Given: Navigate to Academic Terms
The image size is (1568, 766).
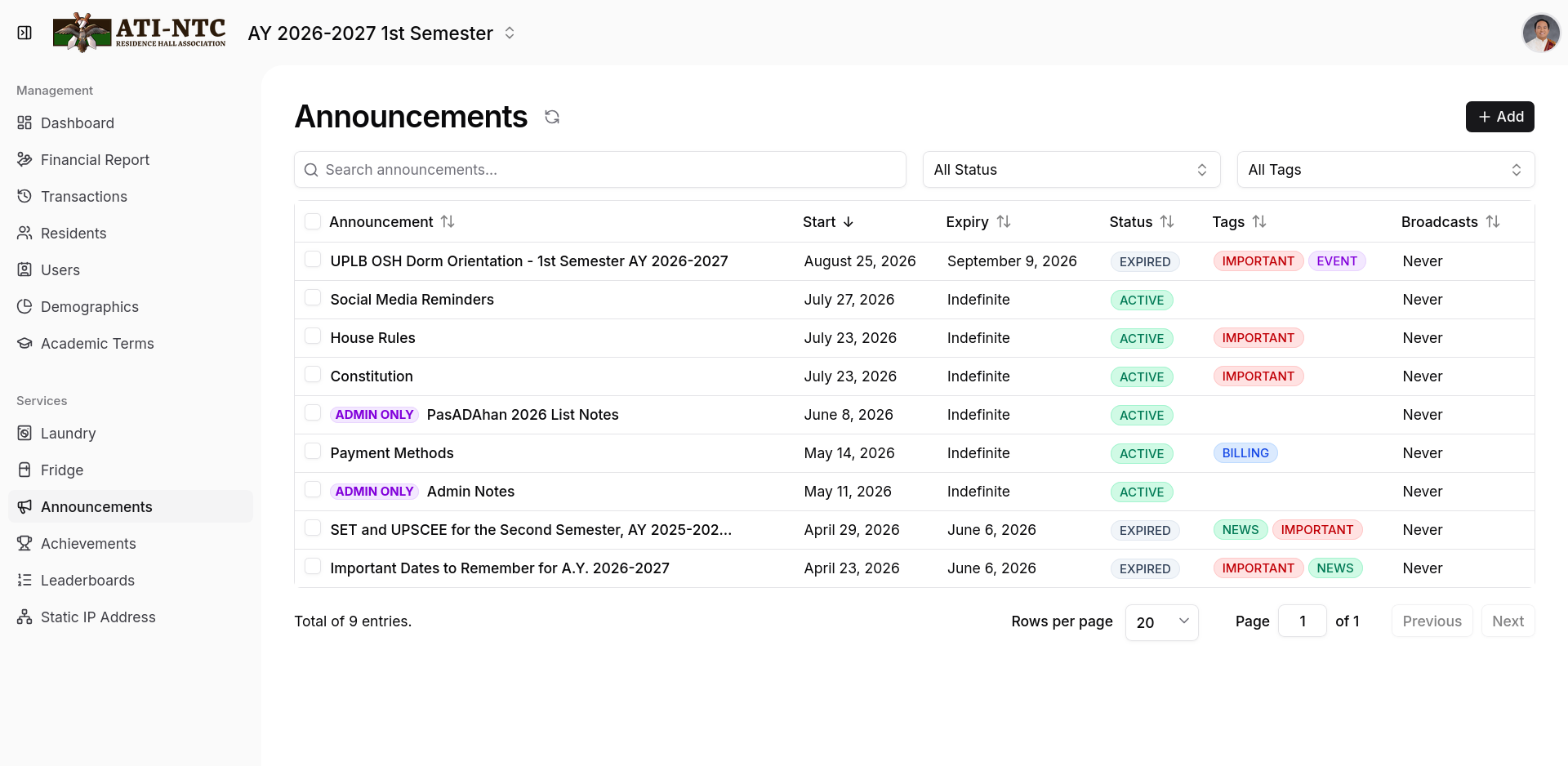Looking at the screenshot, I should pos(131,343).
